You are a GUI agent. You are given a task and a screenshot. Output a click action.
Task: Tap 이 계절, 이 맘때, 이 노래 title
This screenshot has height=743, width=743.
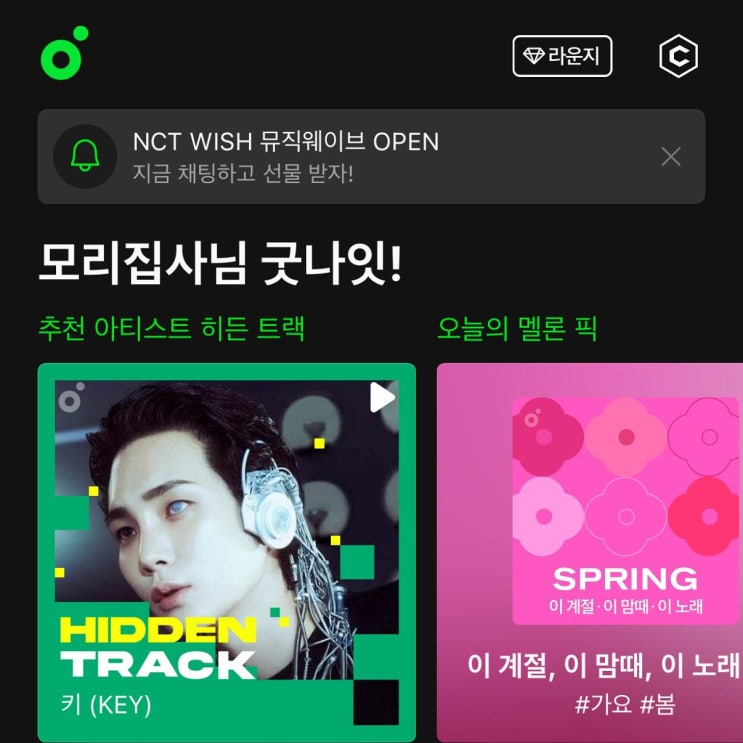[603, 665]
